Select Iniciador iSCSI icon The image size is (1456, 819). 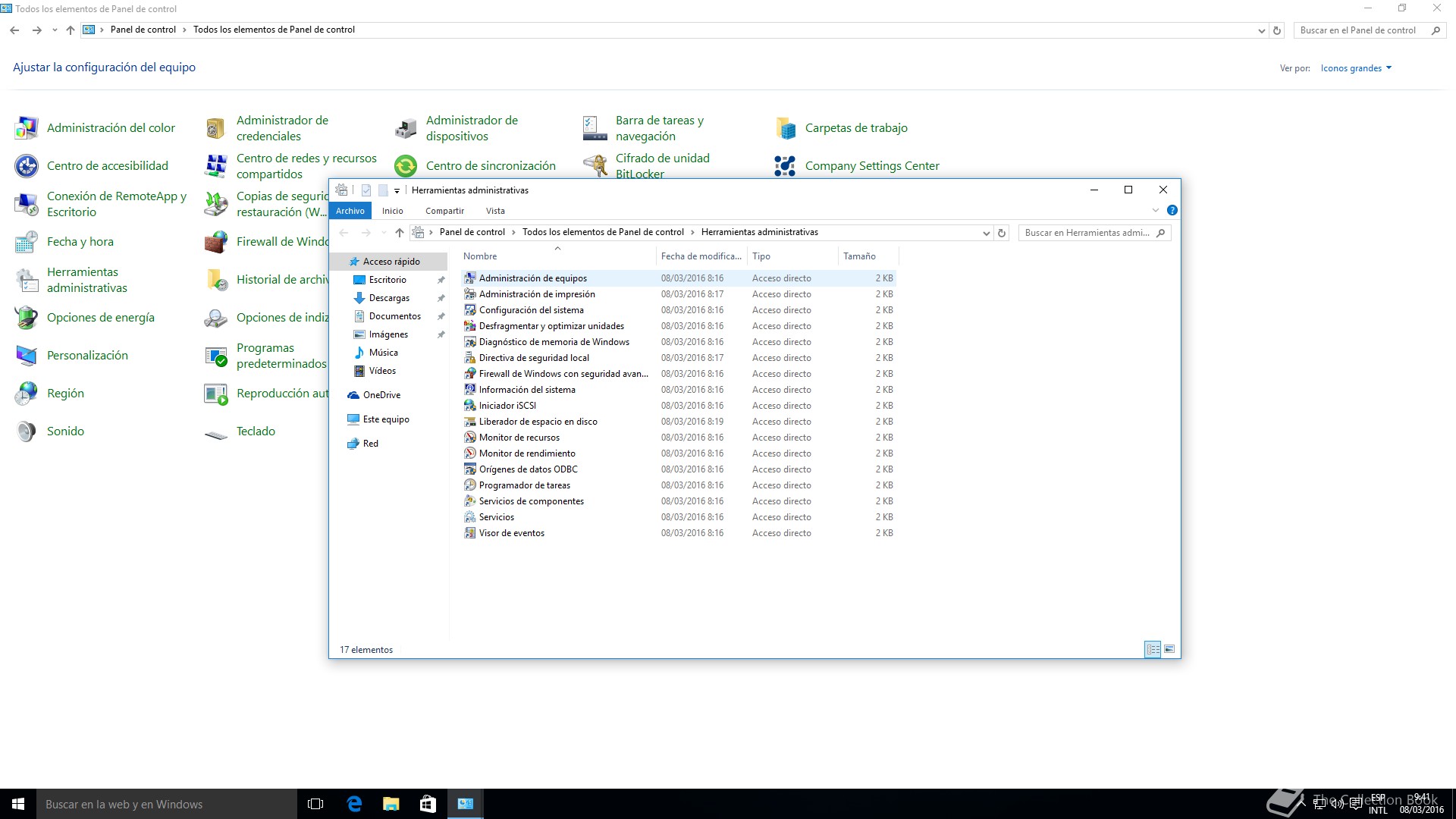pos(470,406)
